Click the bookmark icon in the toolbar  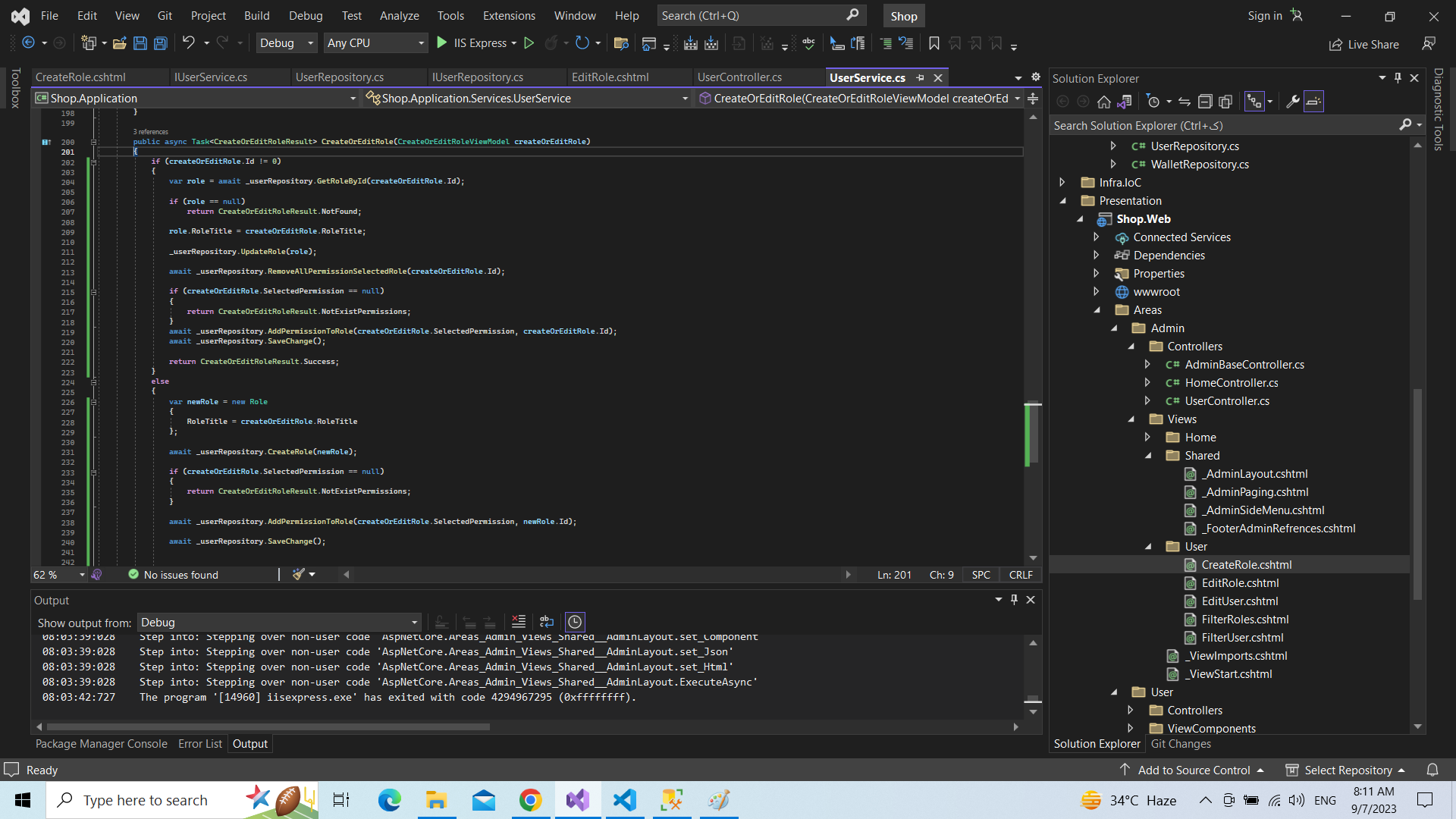[934, 43]
